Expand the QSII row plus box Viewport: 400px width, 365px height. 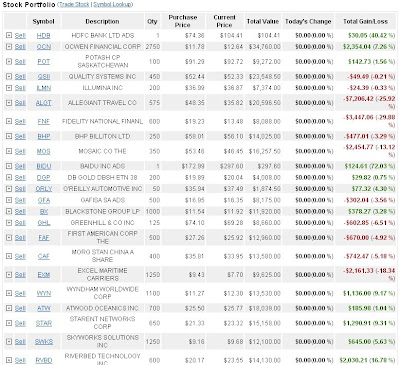(9, 77)
